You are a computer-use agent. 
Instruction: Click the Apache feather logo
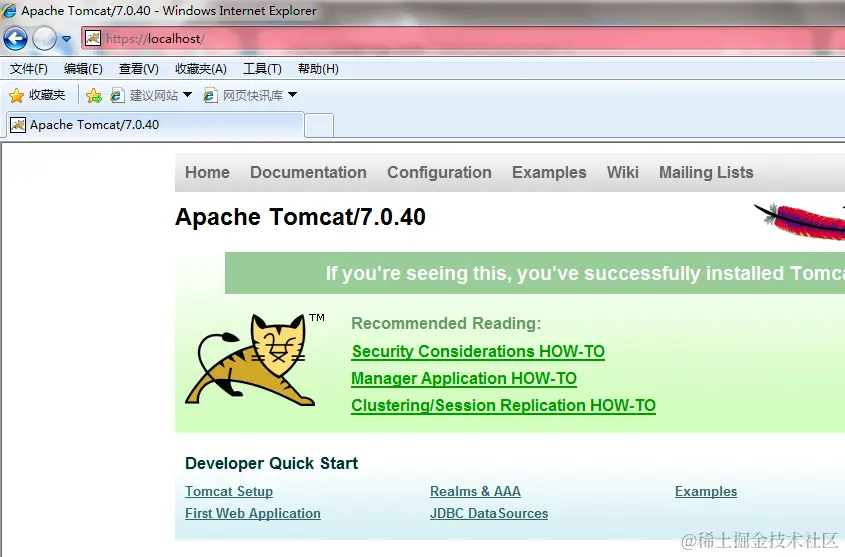pyautogui.click(x=800, y=221)
